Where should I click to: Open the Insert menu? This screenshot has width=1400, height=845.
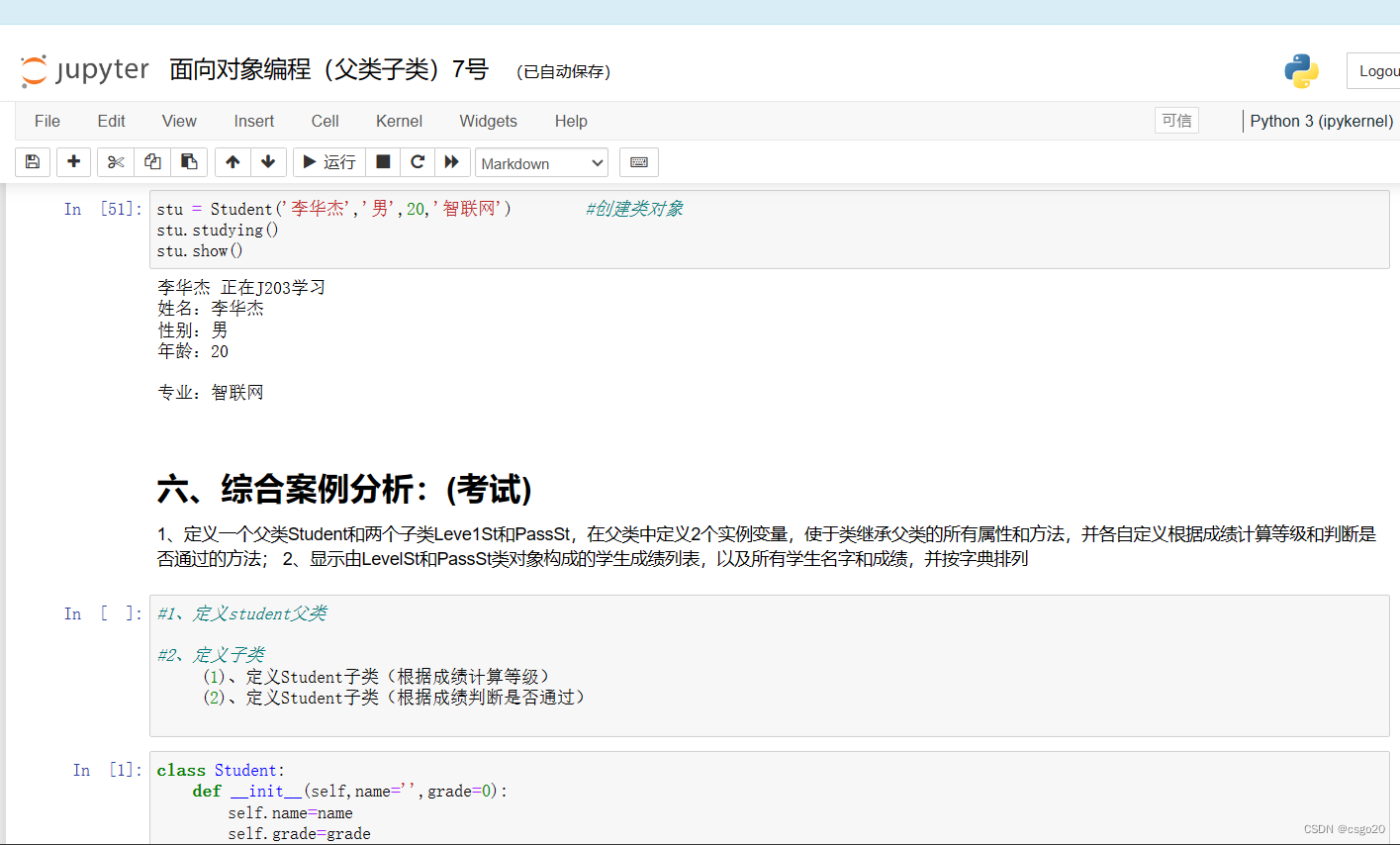click(254, 121)
